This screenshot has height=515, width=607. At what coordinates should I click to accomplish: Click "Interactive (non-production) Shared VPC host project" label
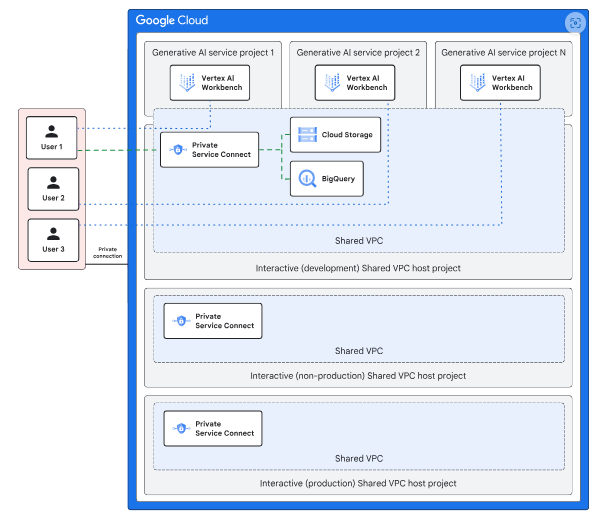tap(358, 376)
